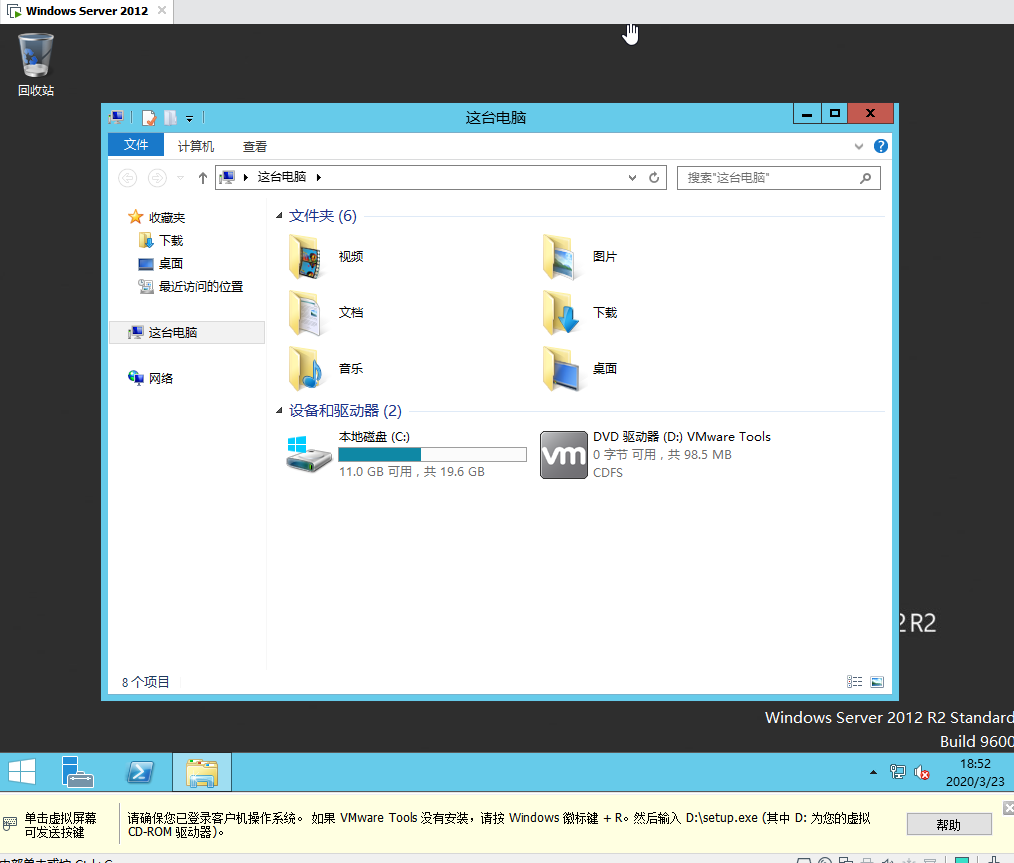Expand the address bar history dropdown

coord(632,178)
